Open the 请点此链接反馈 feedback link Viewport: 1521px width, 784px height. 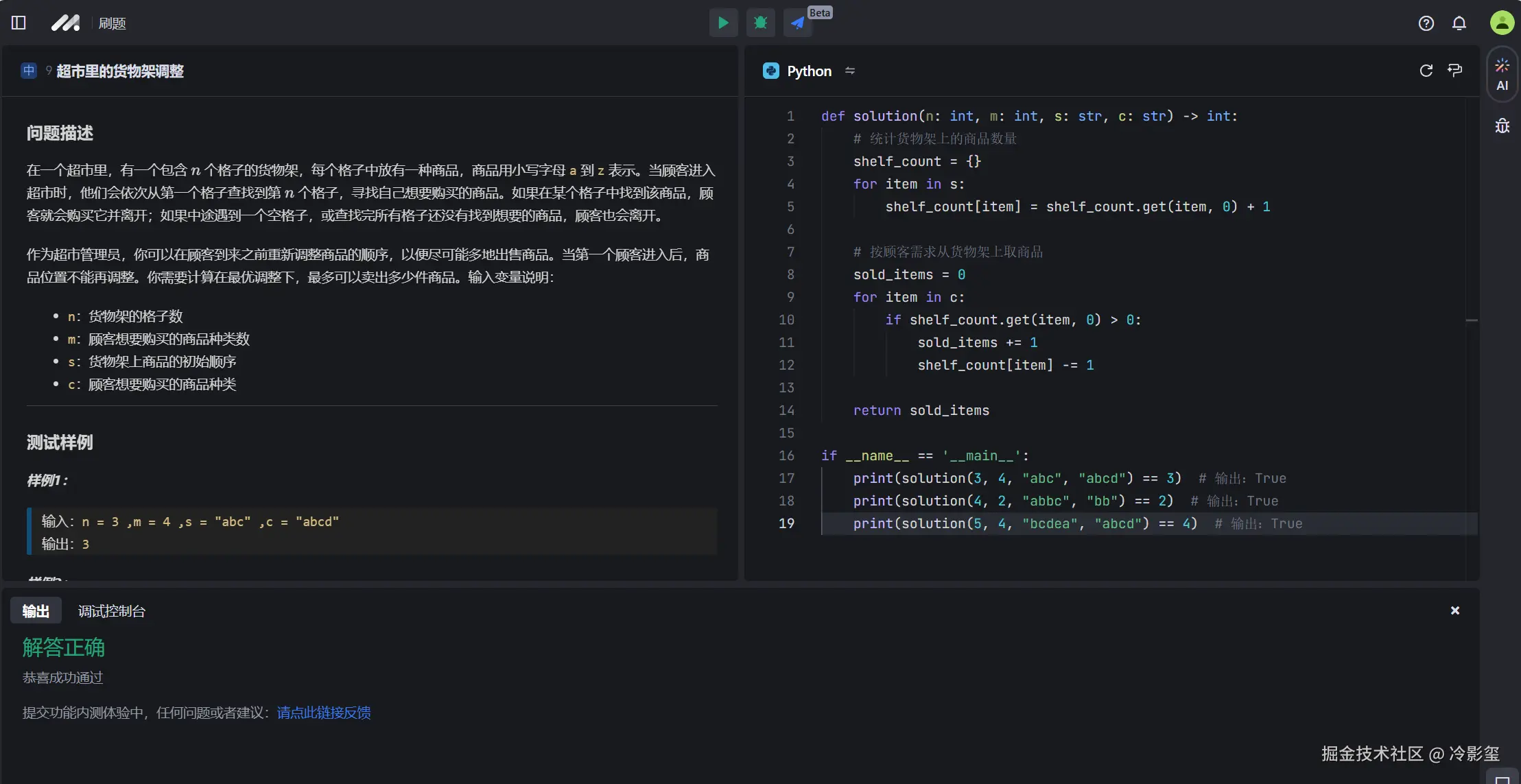click(322, 713)
